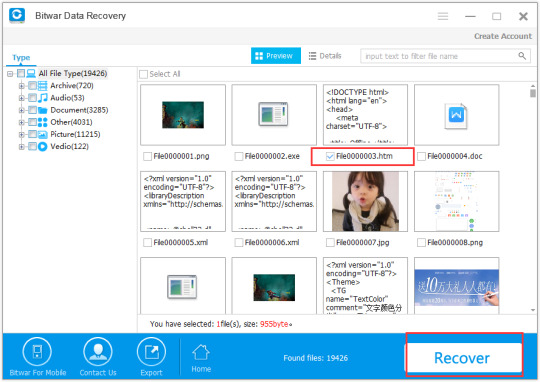540x382 pixels.
Task: Switch to the Details view
Action: (x=325, y=56)
